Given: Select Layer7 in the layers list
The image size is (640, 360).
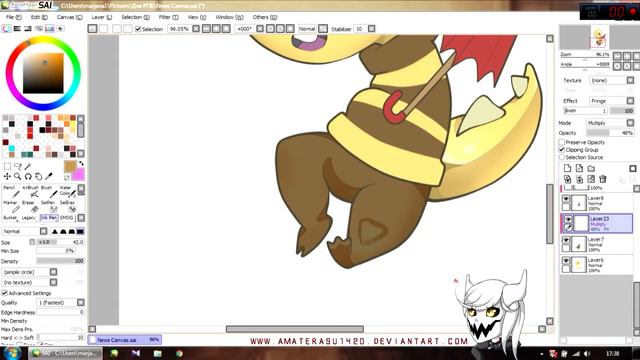Looking at the screenshot, I should coord(597,244).
